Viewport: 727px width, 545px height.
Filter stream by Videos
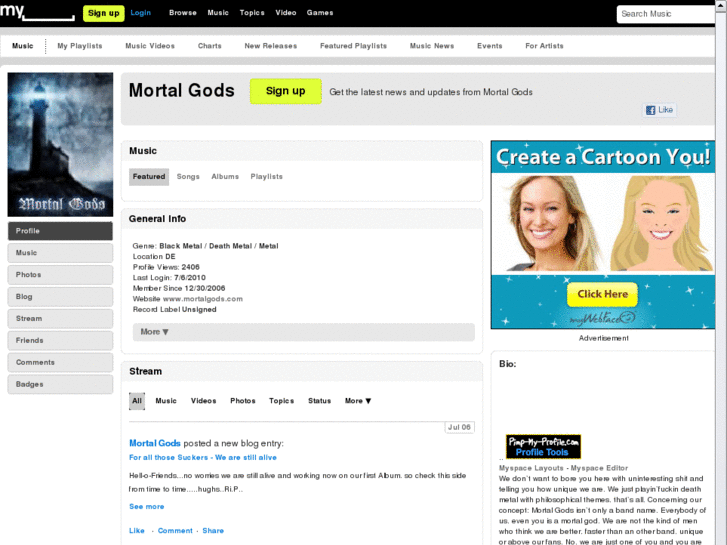204,401
